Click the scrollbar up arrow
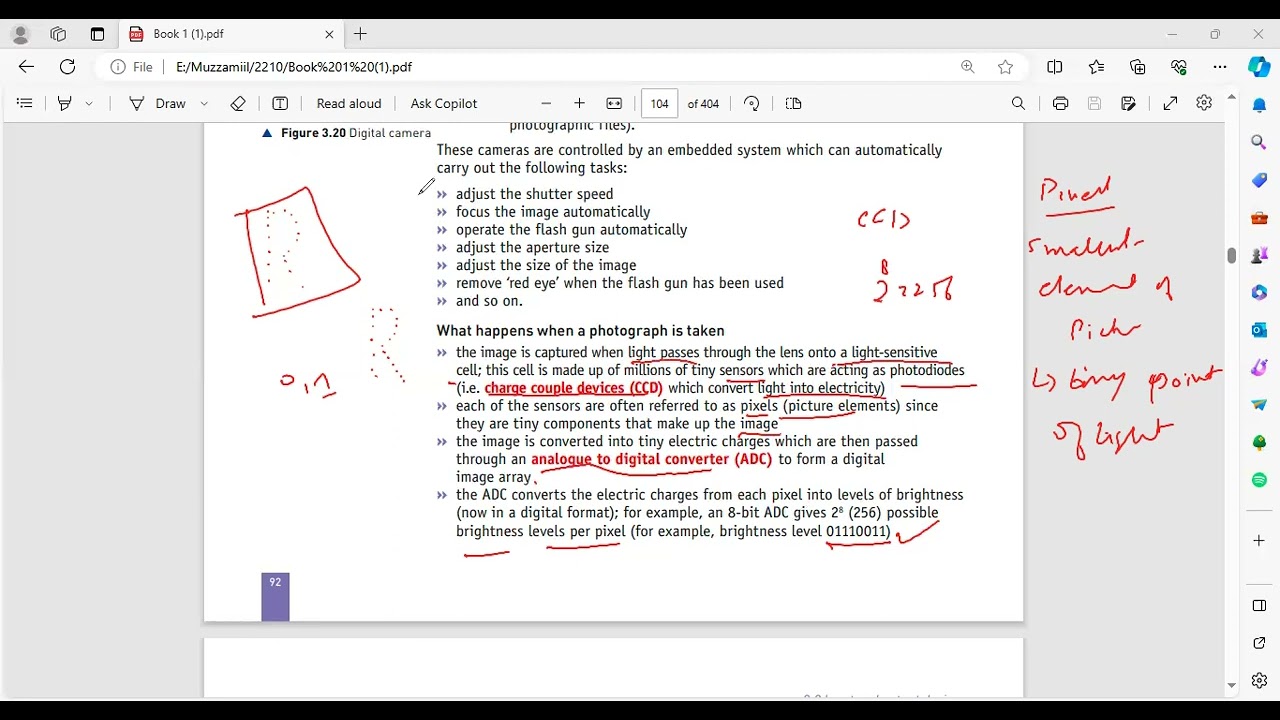The width and height of the screenshot is (1280, 720). pyautogui.click(x=1231, y=98)
